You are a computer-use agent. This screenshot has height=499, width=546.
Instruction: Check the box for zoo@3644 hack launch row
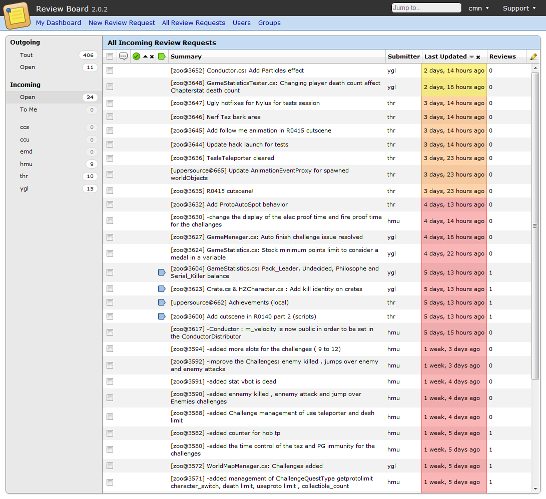tap(110, 145)
